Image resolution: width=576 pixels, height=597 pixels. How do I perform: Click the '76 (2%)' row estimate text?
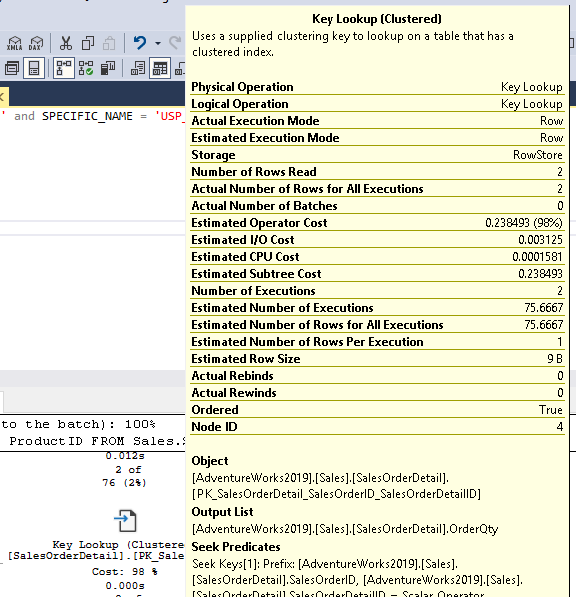124,483
